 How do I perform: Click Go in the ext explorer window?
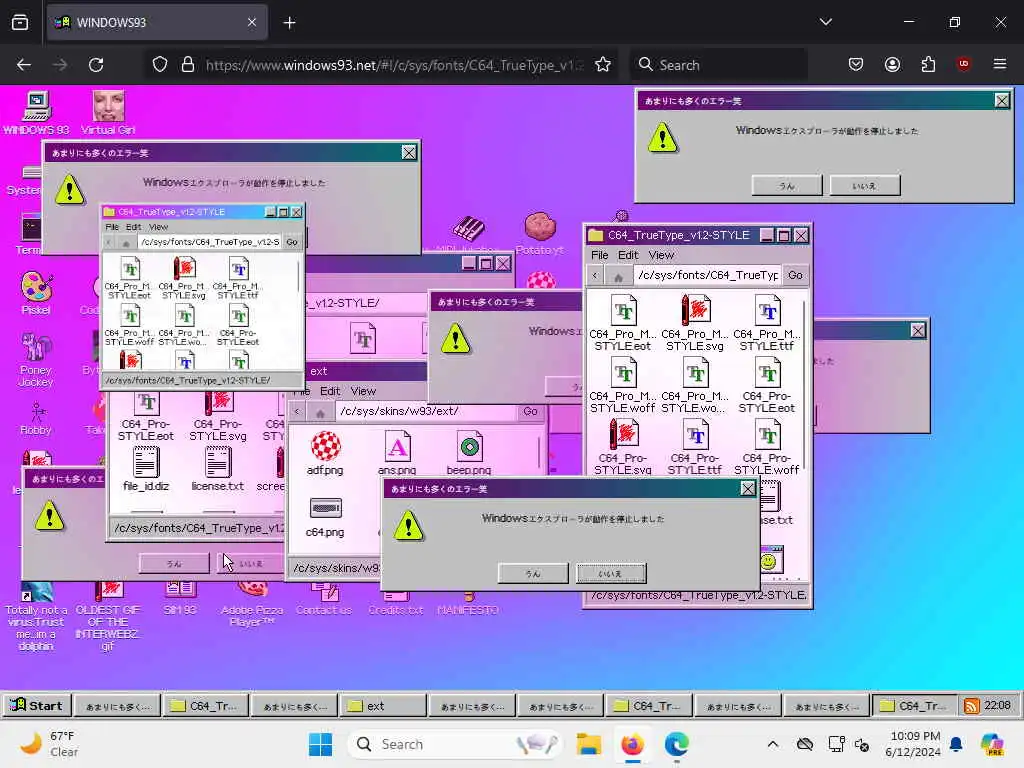point(530,411)
